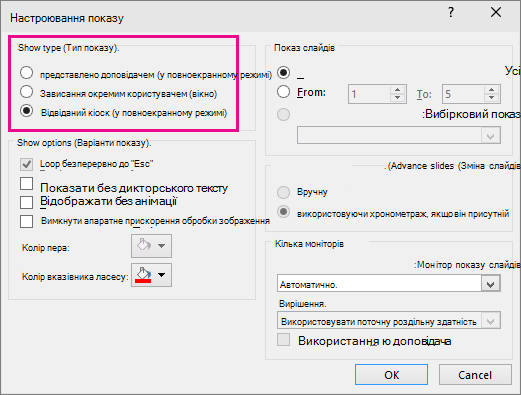Select the 'From:' slide range radio
Image resolution: width=521 pixels, height=395 pixels.
(283, 92)
